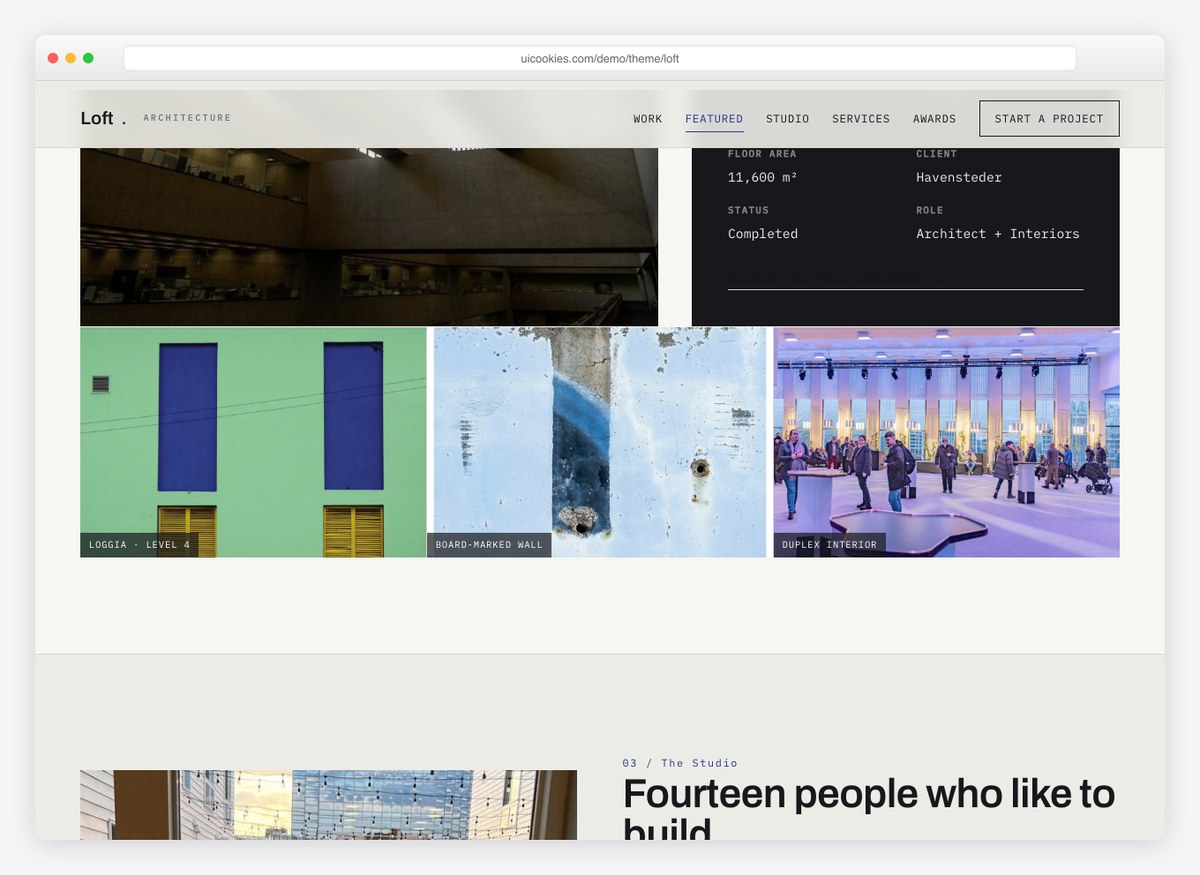Open the Board-Marked Wall photo
Image resolution: width=1200 pixels, height=875 pixels.
tap(600, 443)
